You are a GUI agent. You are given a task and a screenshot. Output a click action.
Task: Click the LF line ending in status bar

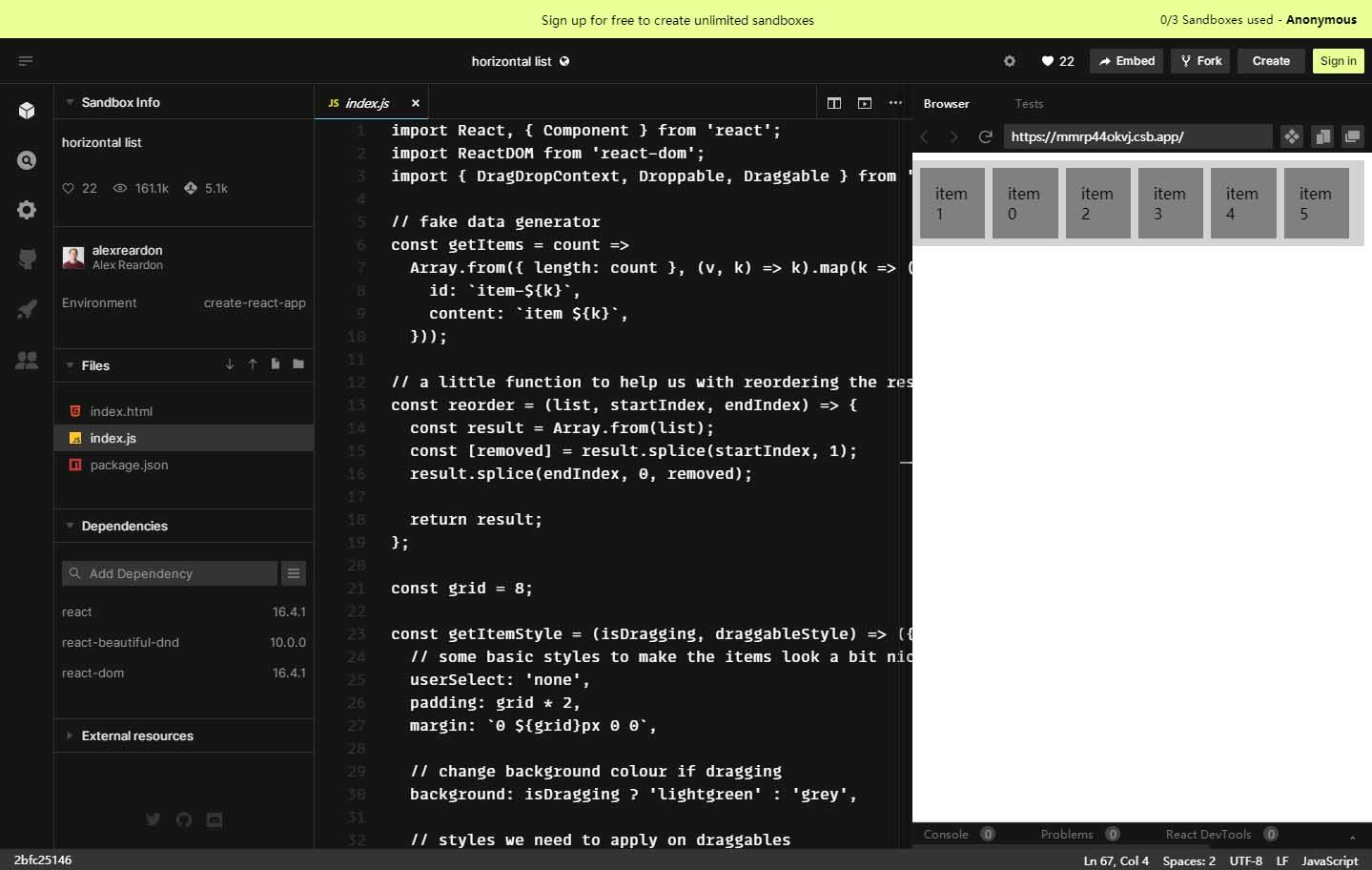pos(1282,860)
